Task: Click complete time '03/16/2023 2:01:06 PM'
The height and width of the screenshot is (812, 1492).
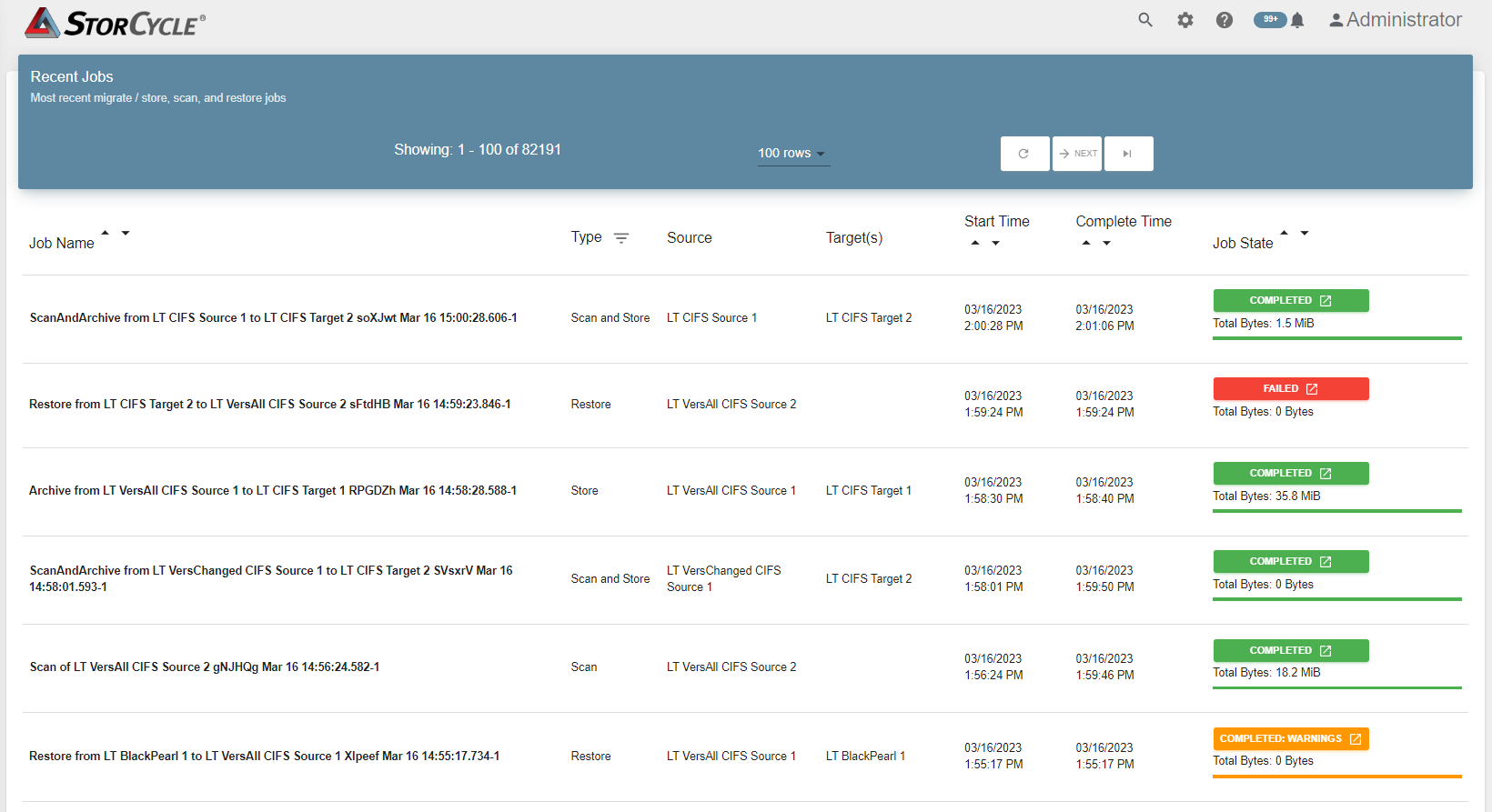Action: 1105,317
